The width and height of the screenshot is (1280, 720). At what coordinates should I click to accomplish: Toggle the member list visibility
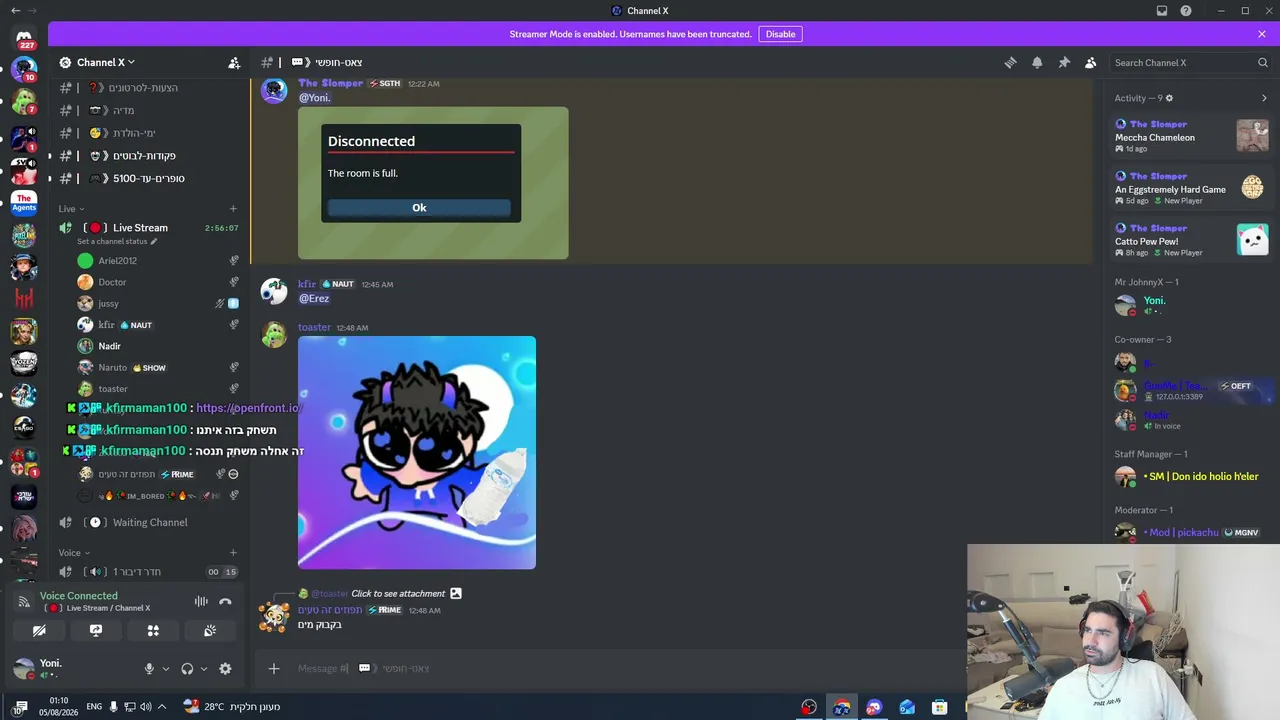1091,62
